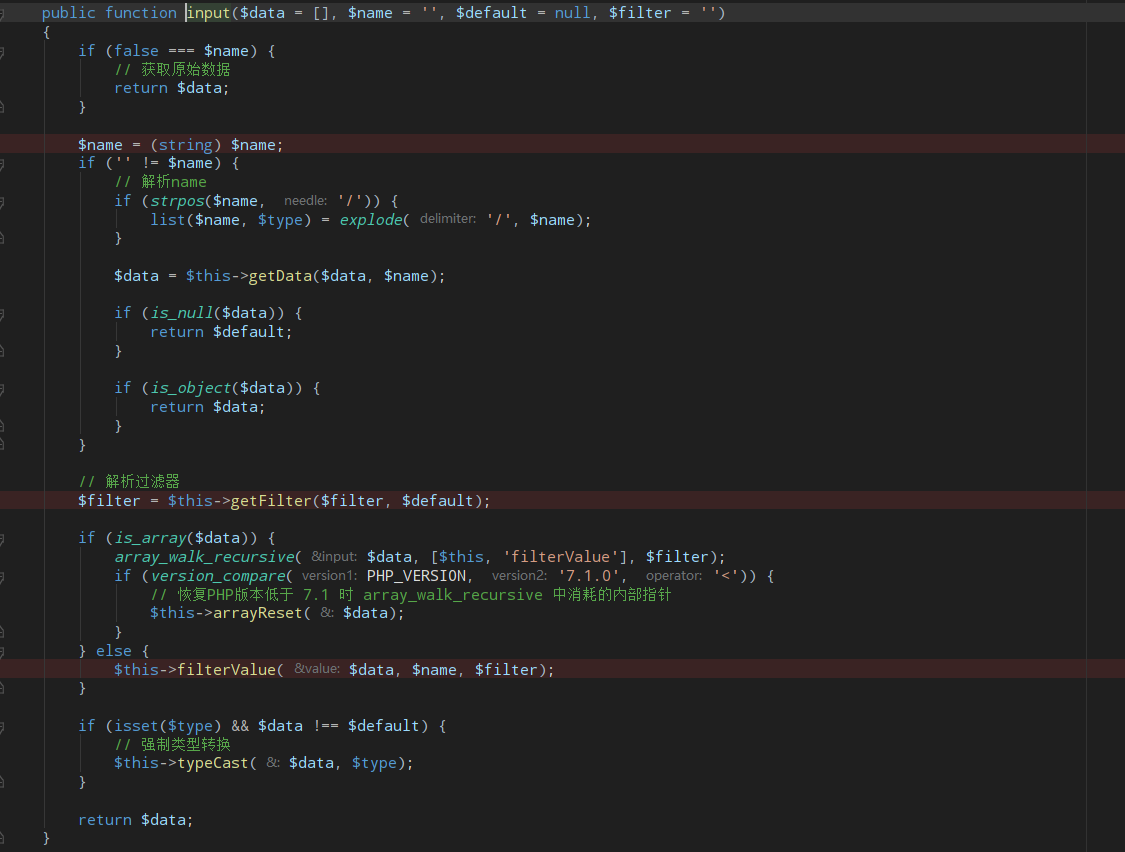This screenshot has height=852, width=1125.
Task: Click the "'7.1.0'" version string
Action: coord(588,576)
